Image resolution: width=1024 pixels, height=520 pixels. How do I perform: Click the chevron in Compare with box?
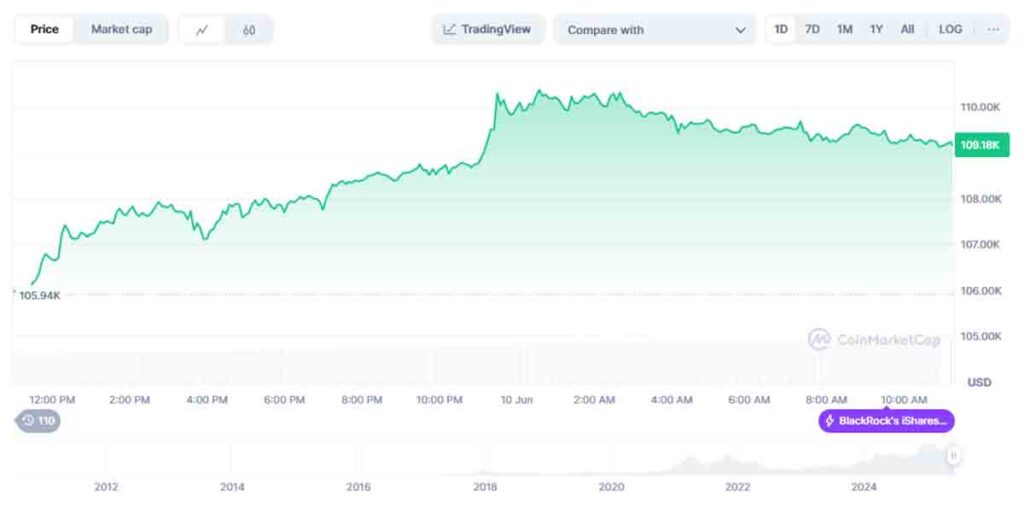click(740, 30)
